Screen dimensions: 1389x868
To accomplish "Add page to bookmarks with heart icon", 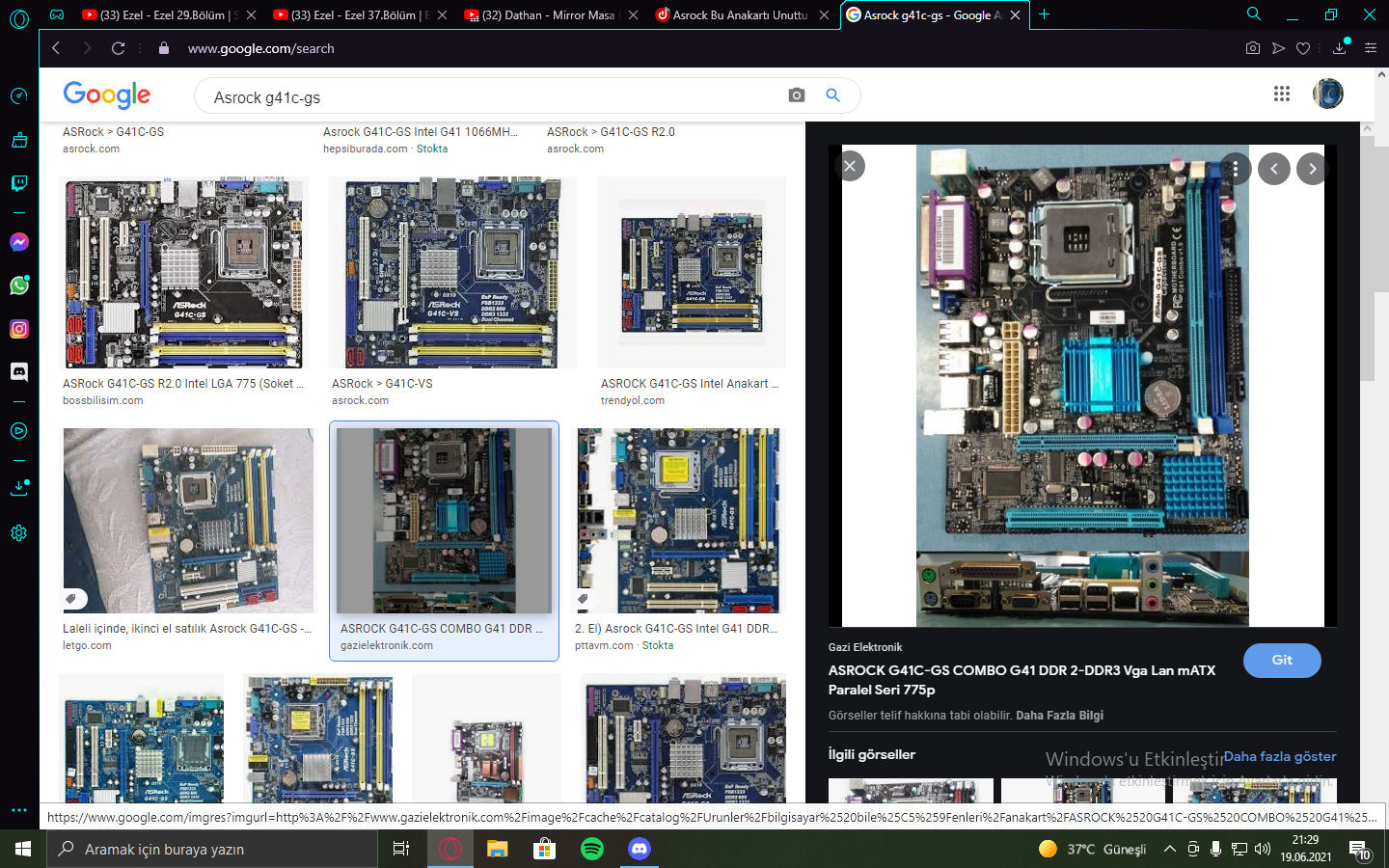I will tap(1303, 48).
